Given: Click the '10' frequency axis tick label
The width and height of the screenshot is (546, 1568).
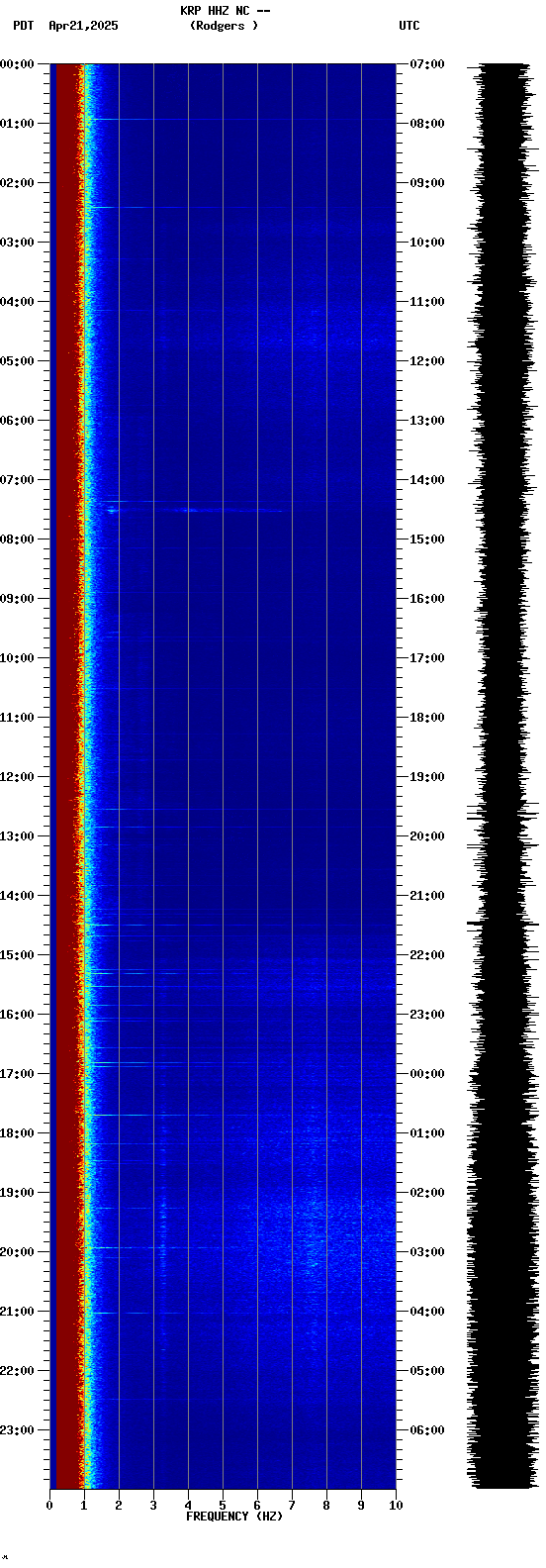Looking at the screenshot, I should 396,1506.
